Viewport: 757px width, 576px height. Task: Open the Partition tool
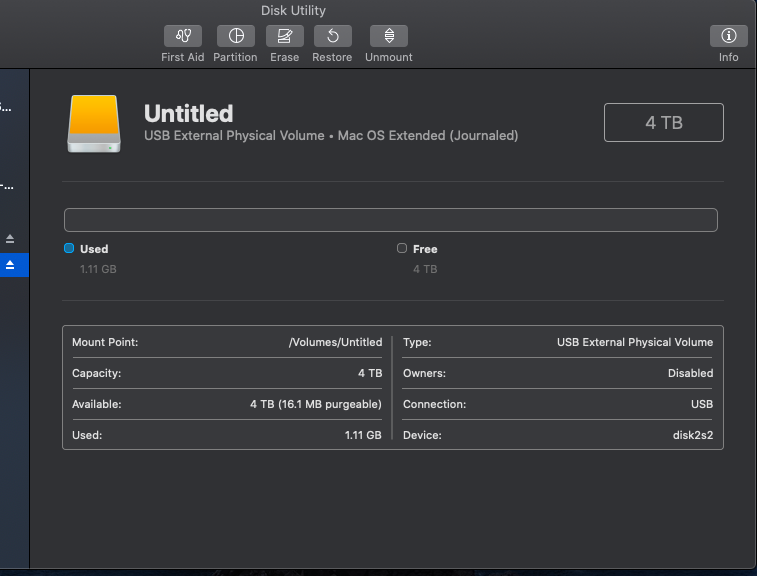click(x=236, y=36)
